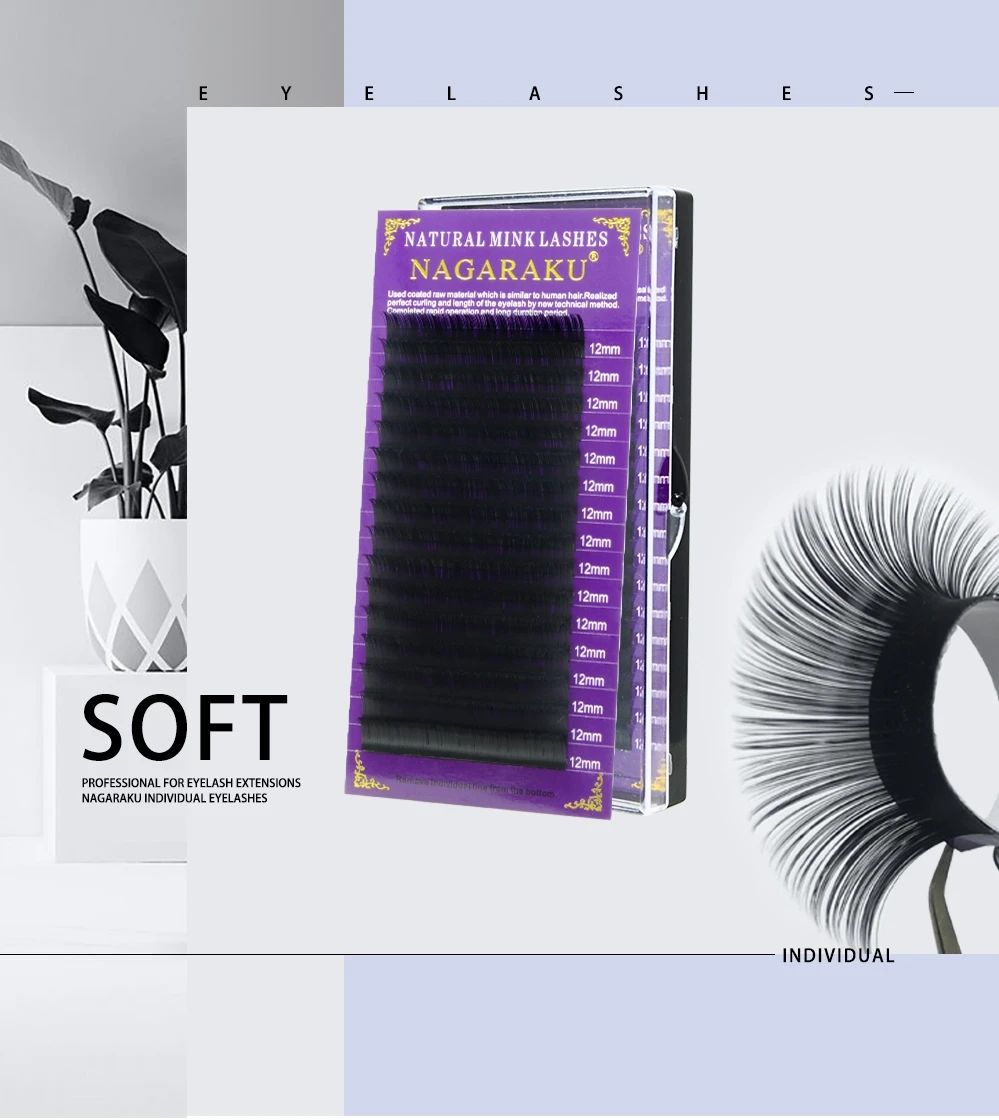
Task: Click the spaced "EYELASHES" header text
Action: click(x=536, y=94)
